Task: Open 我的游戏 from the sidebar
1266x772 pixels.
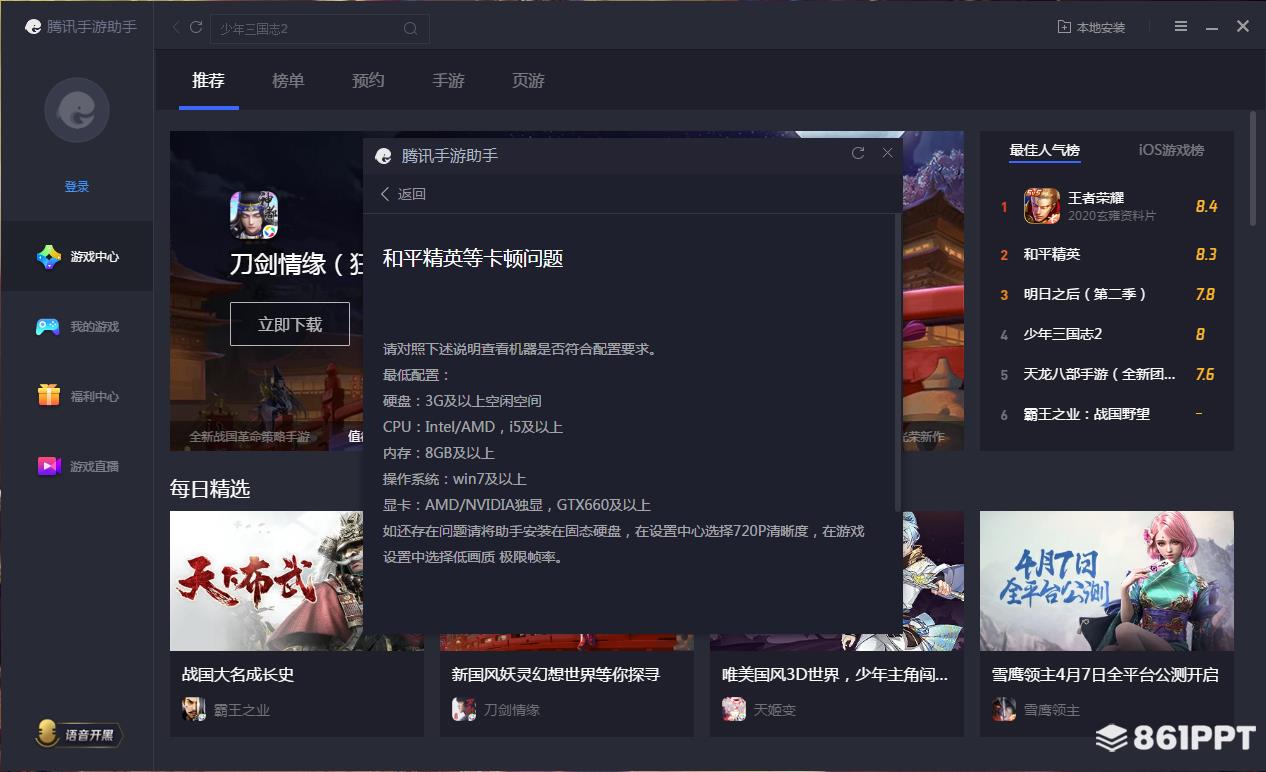Action: tap(77, 327)
